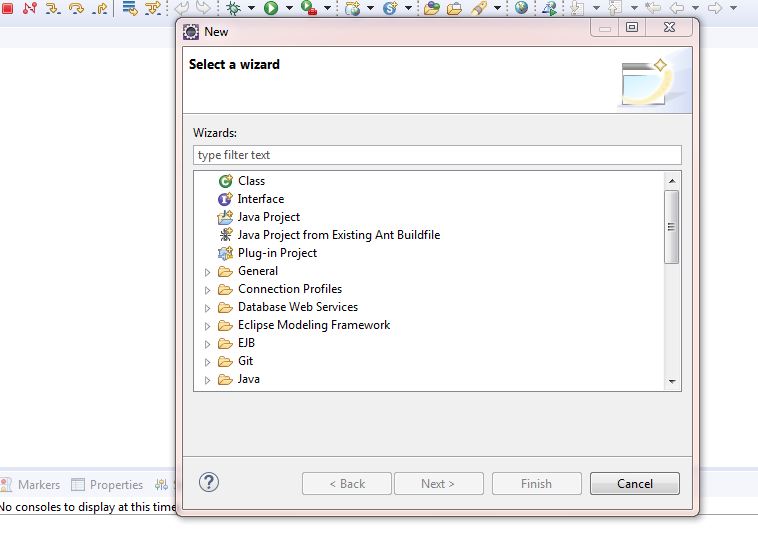
Task: Expand the Eclipse Modeling Framework folder
Action: 207,326
